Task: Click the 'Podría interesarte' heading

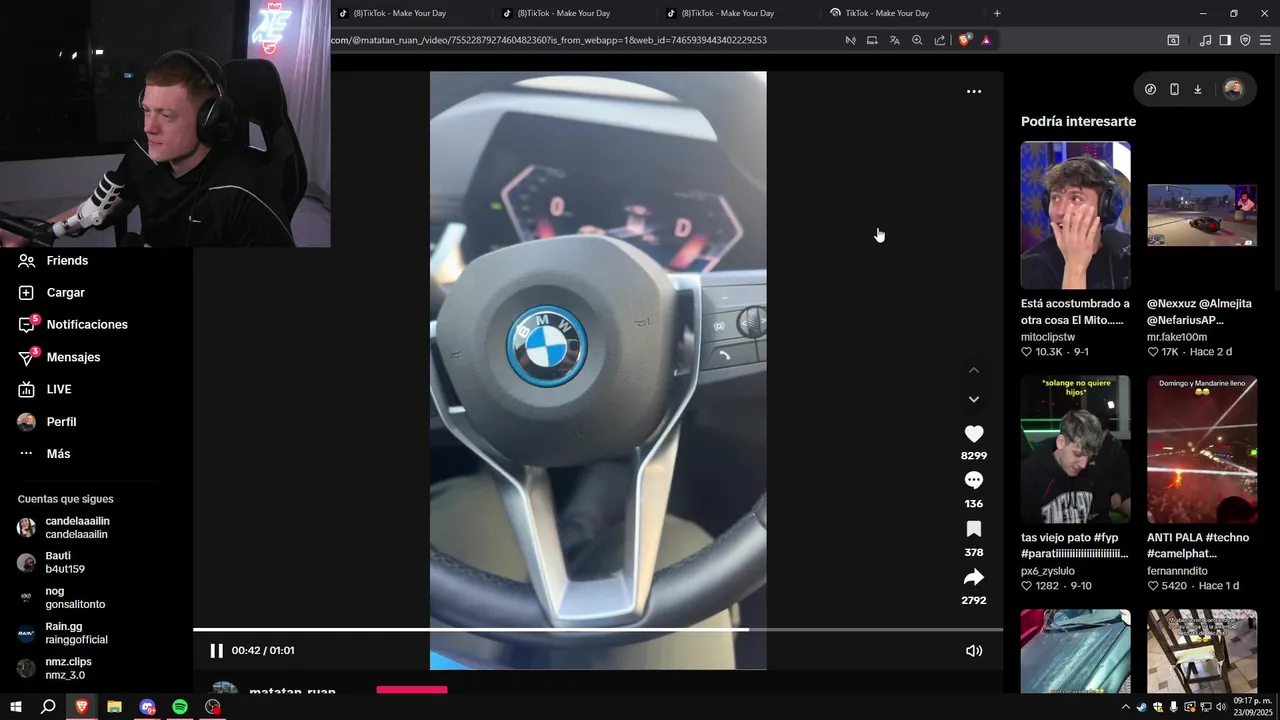Action: click(1078, 121)
